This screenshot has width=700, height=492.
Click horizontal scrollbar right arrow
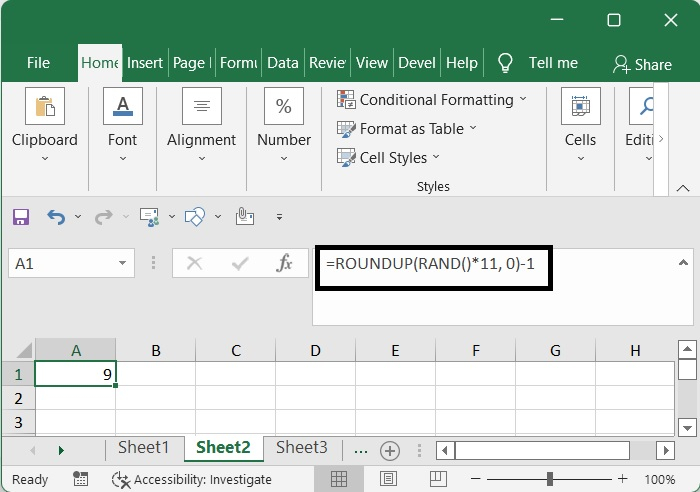pyautogui.click(x=666, y=450)
